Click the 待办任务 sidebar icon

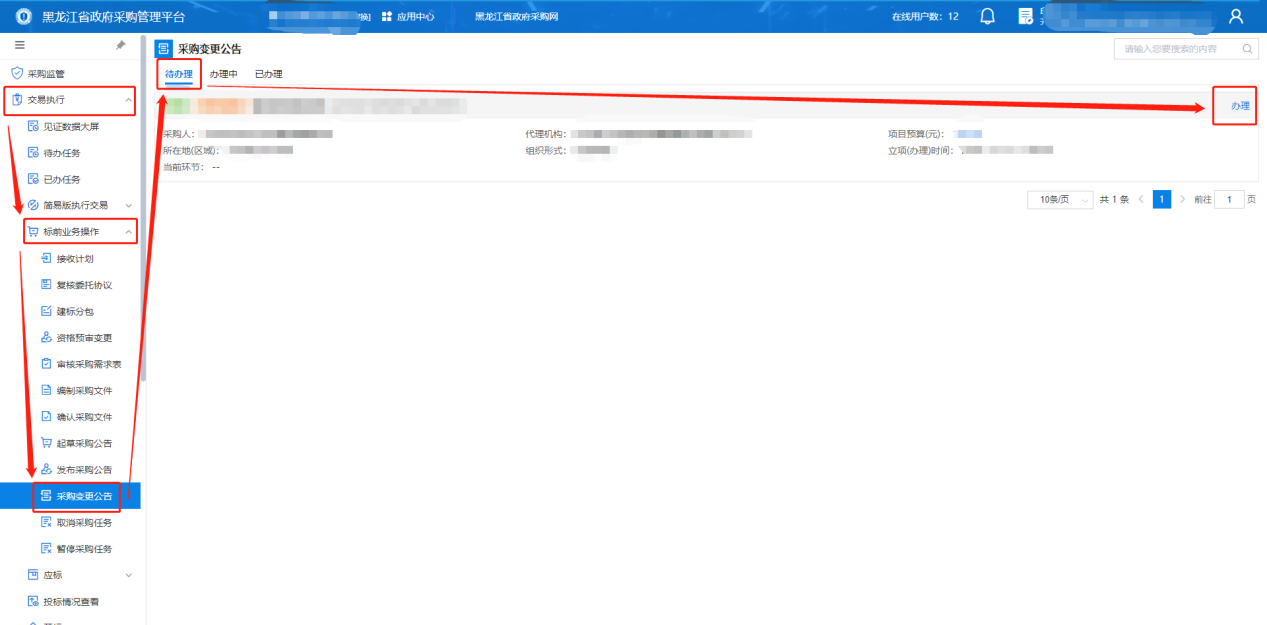tap(33, 153)
